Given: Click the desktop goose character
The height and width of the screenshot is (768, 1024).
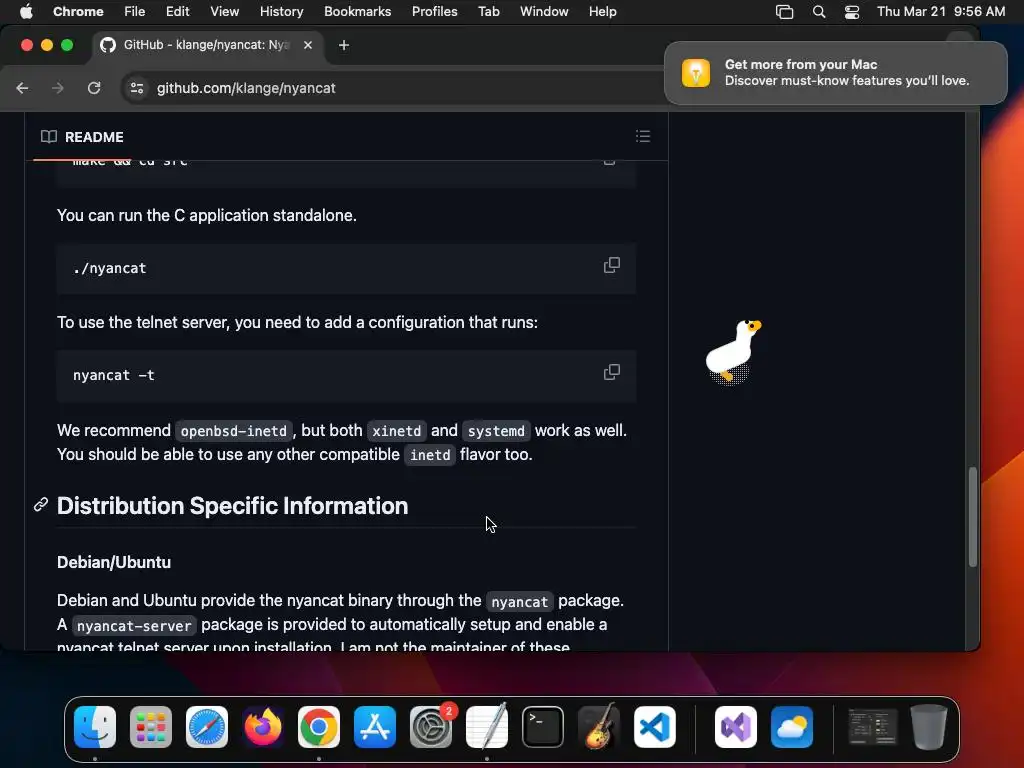Looking at the screenshot, I should [x=733, y=353].
